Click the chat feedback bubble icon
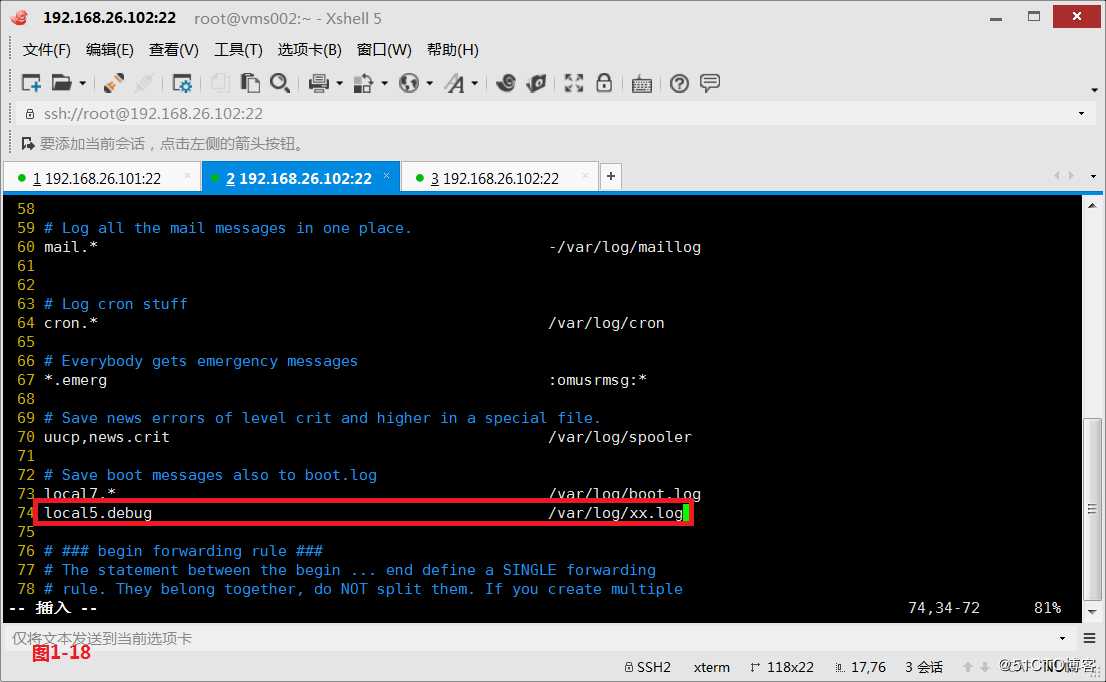The width and height of the screenshot is (1106, 682). point(710,83)
